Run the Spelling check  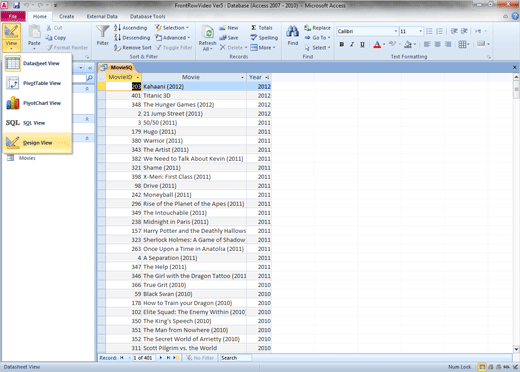(264, 38)
